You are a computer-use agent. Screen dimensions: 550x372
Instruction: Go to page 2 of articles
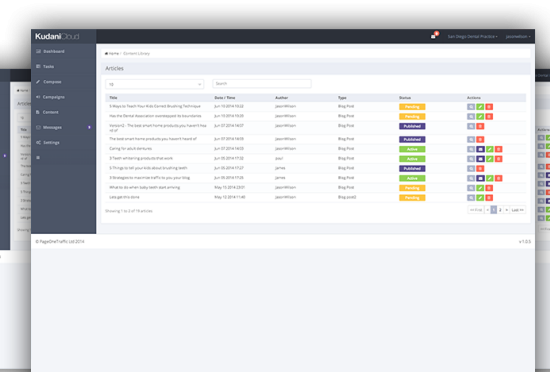pyautogui.click(x=500, y=210)
